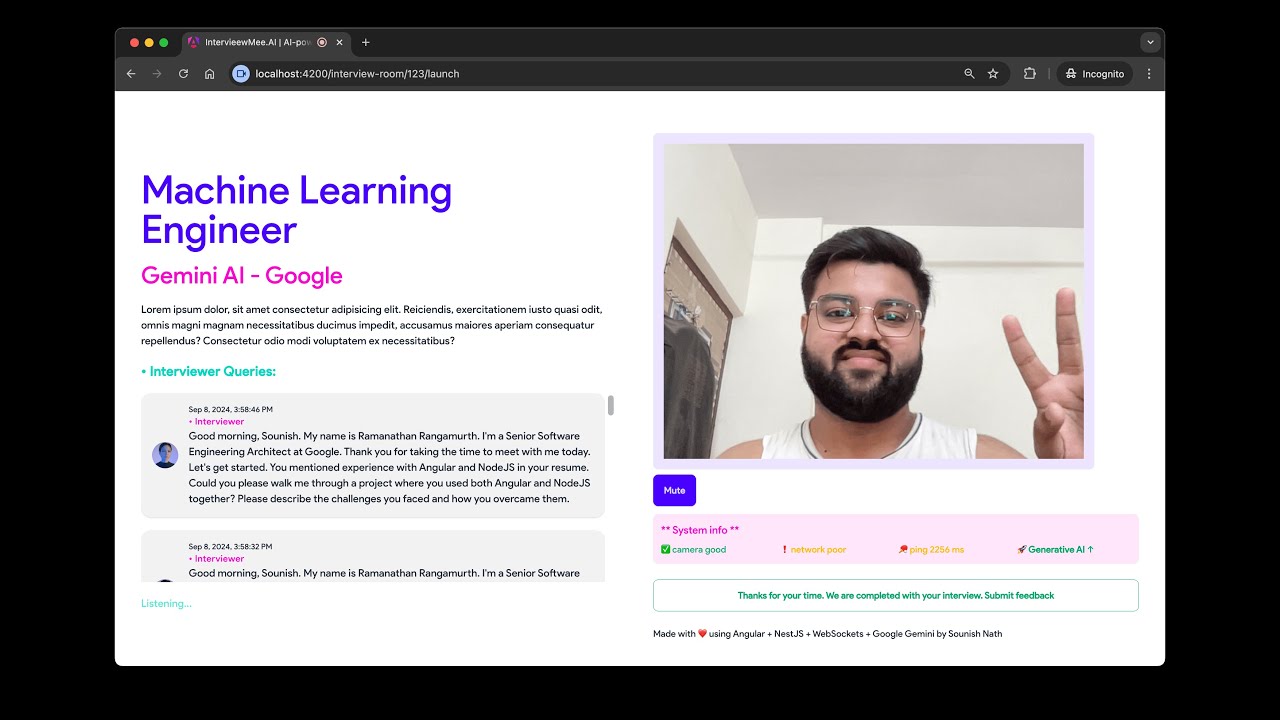The width and height of the screenshot is (1280, 720).
Task: Click the interviewer avatar in the chat message
Action: click(165, 455)
